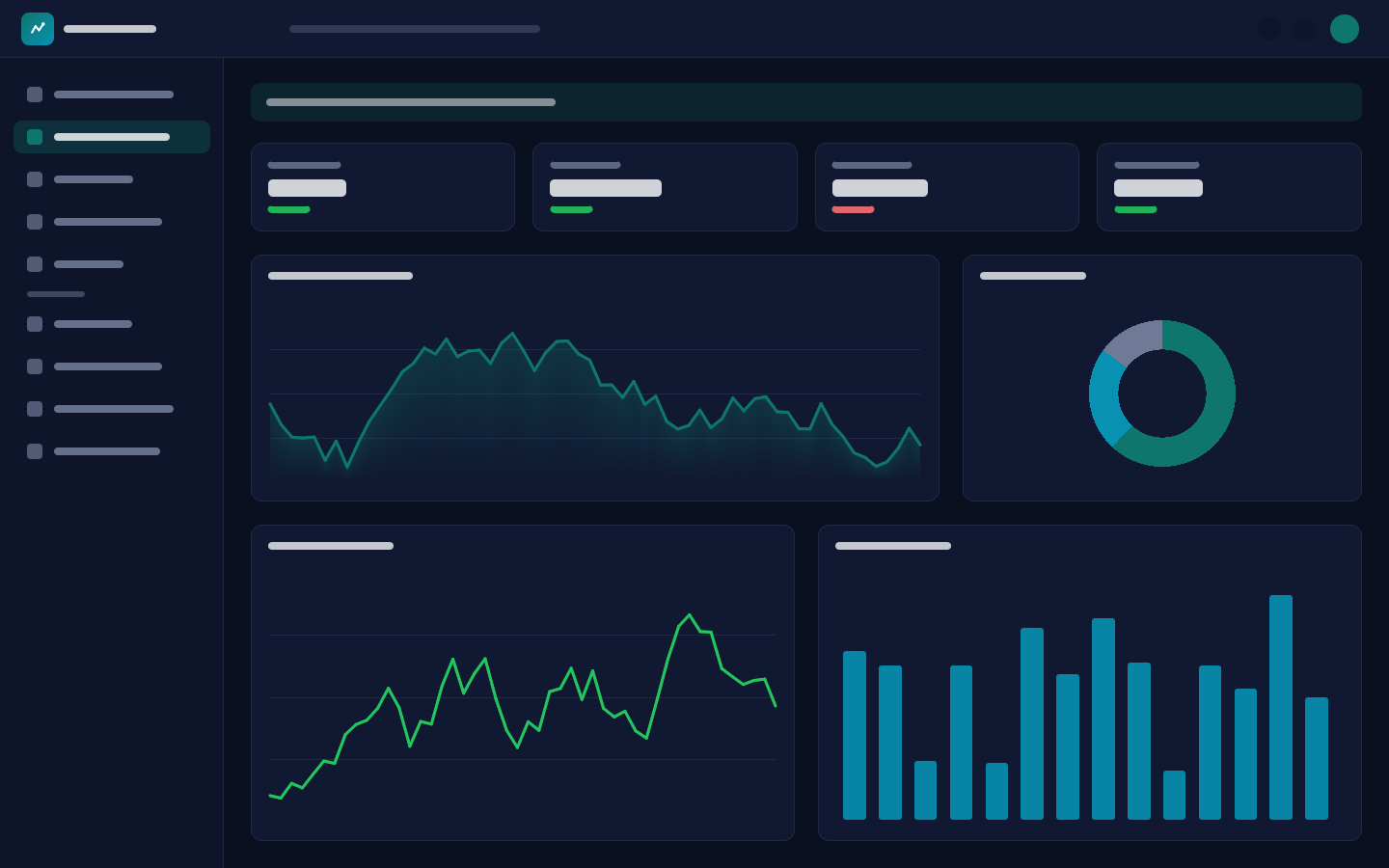The height and width of the screenshot is (868, 1389).
Task: Click the dark round header button farthest from avatar
Action: [1269, 29]
